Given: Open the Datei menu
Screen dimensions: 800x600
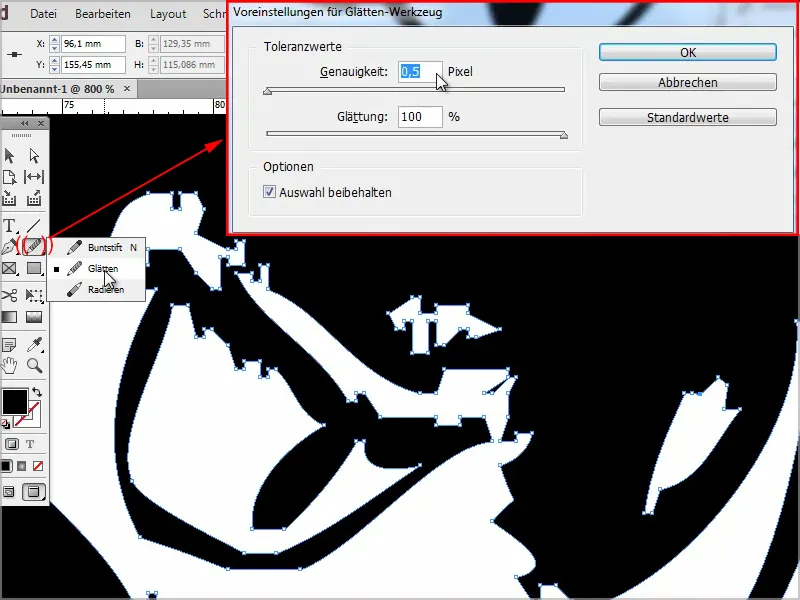Looking at the screenshot, I should coord(42,14).
